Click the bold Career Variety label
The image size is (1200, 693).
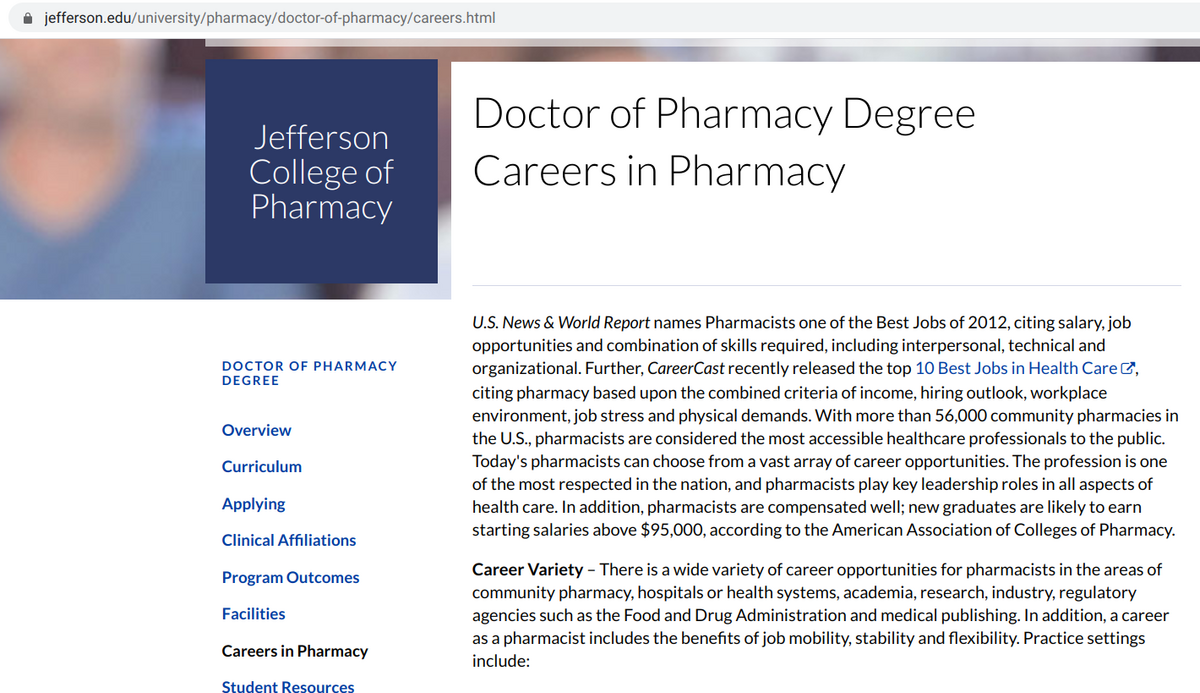coord(527,569)
